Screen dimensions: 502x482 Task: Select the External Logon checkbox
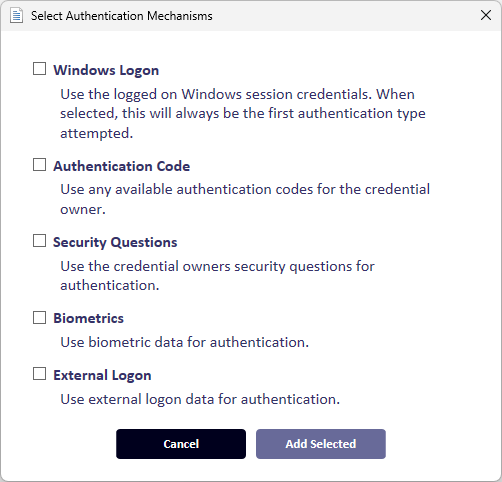coord(39,374)
